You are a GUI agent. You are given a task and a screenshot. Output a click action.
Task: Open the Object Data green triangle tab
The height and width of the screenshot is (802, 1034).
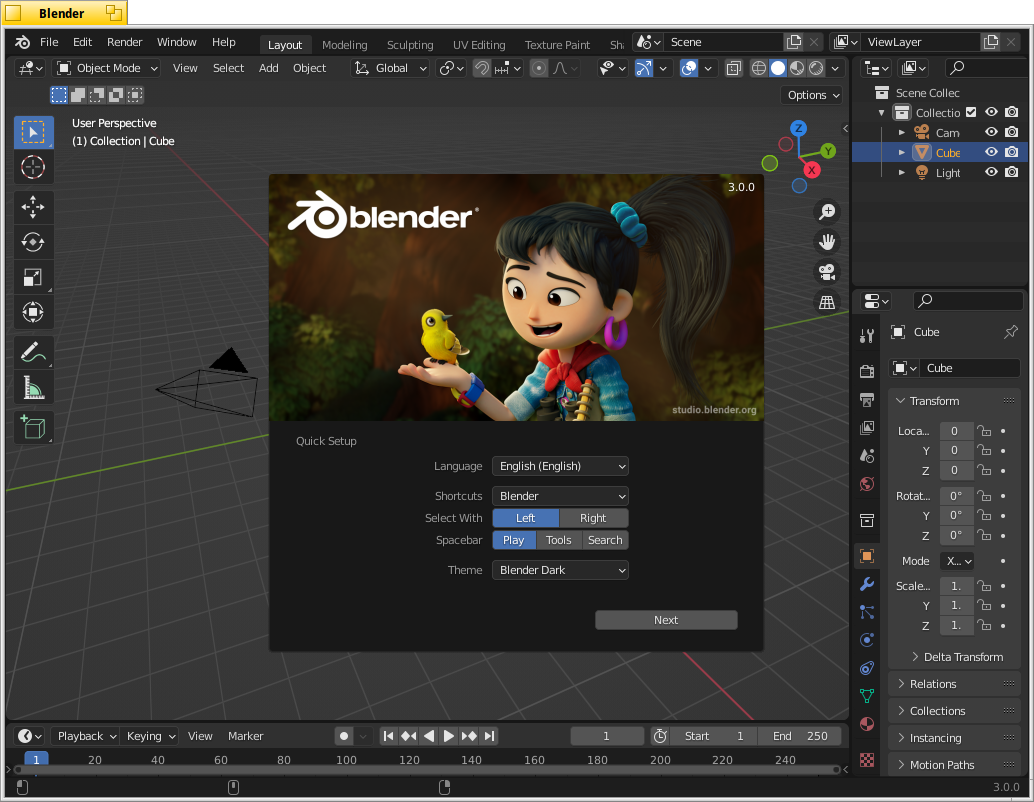pyautogui.click(x=867, y=696)
